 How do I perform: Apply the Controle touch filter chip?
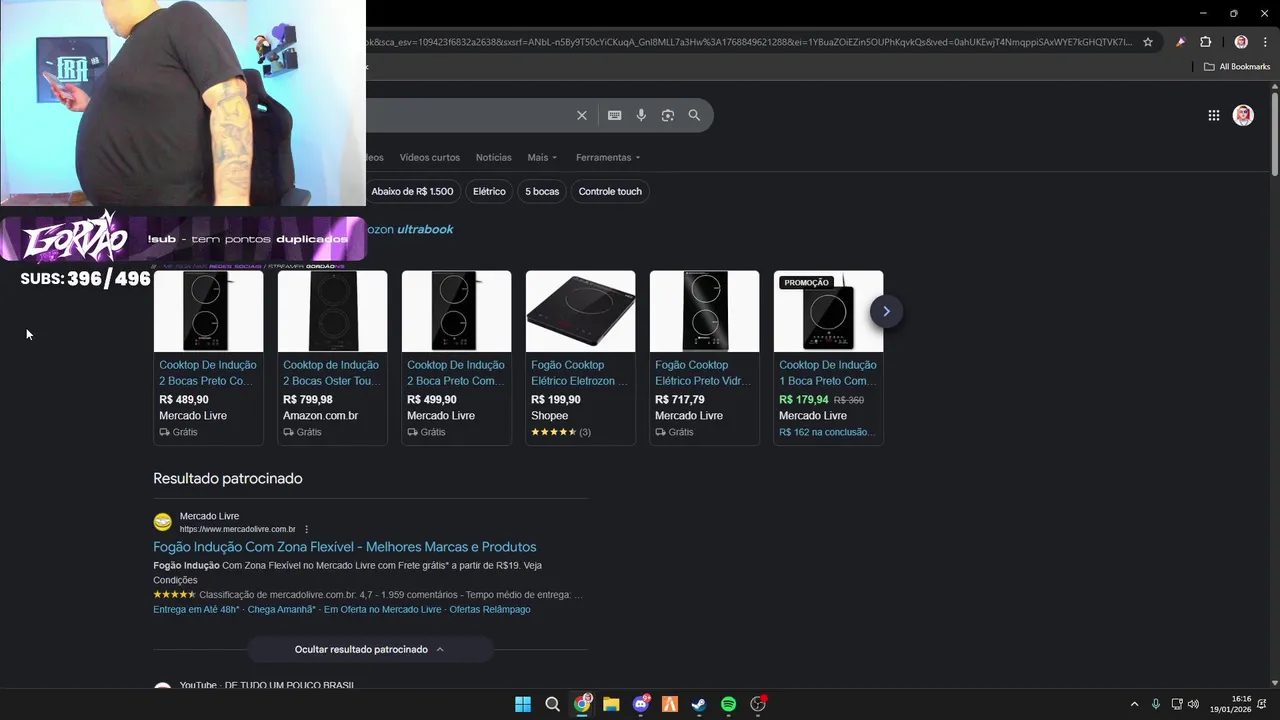point(610,191)
